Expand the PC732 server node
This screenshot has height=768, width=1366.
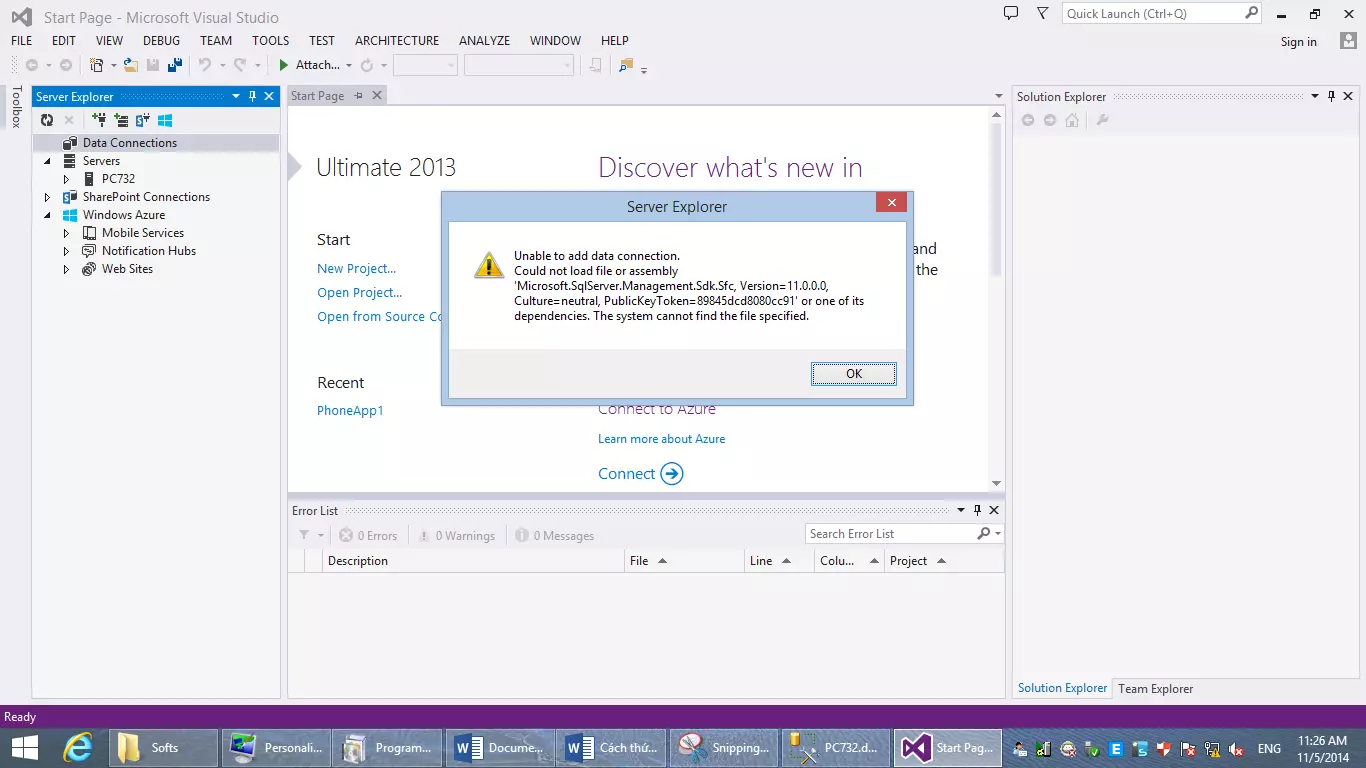66,179
